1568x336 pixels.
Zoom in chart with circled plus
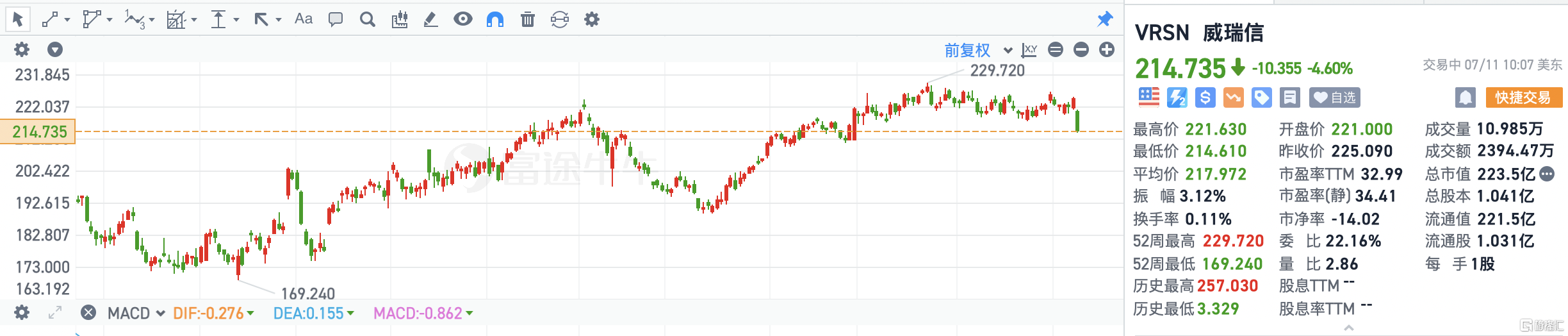(1107, 49)
